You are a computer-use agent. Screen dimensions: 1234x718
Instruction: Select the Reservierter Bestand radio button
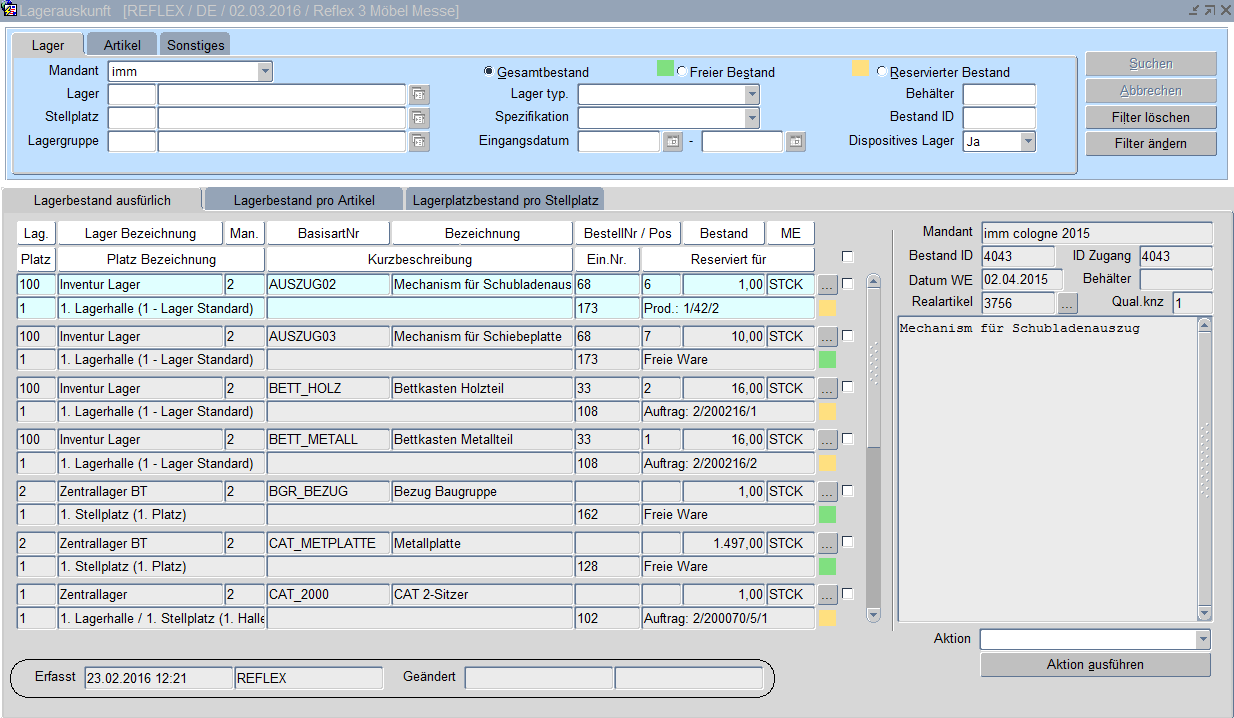882,72
